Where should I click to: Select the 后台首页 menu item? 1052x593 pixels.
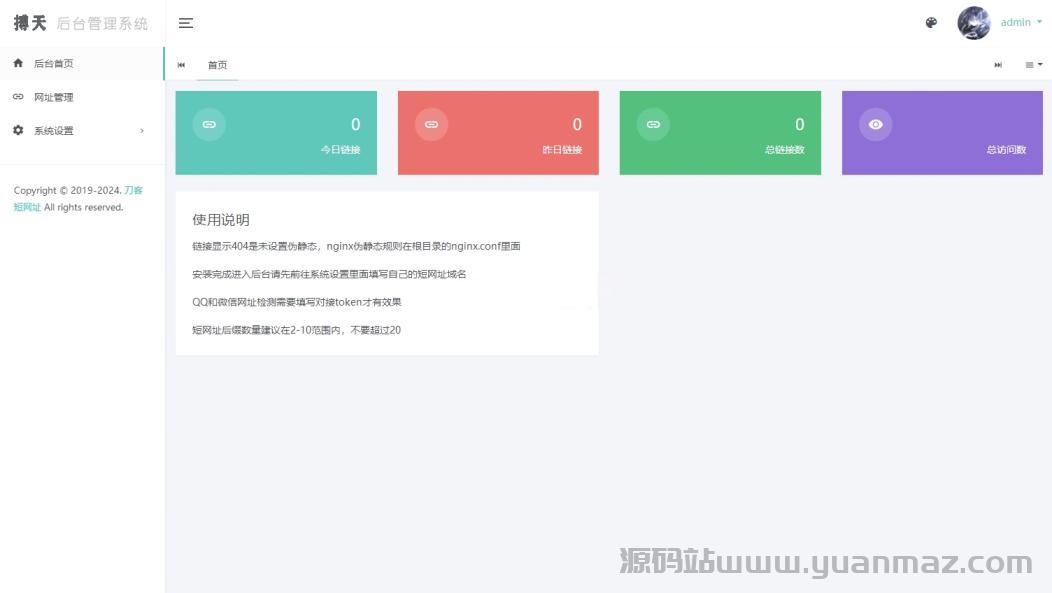pos(54,64)
